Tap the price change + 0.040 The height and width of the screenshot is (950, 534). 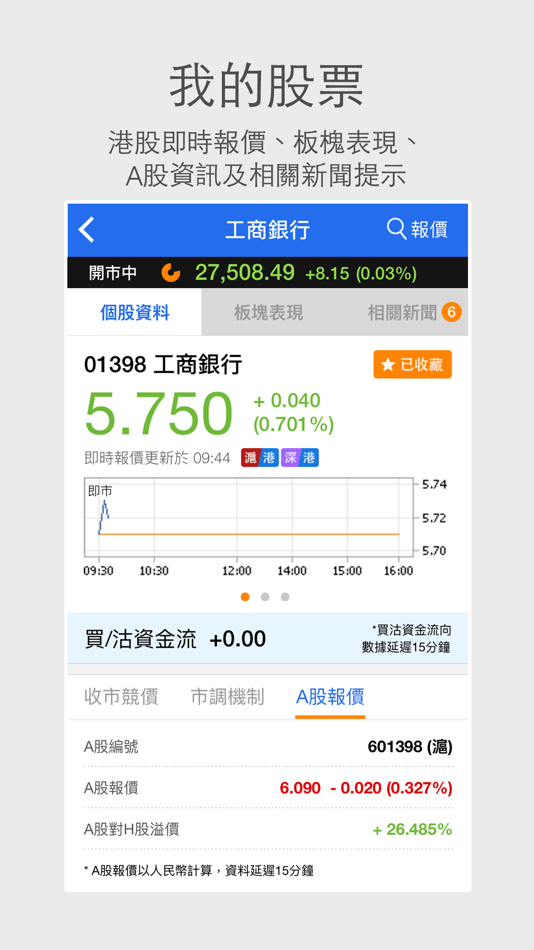pos(287,400)
